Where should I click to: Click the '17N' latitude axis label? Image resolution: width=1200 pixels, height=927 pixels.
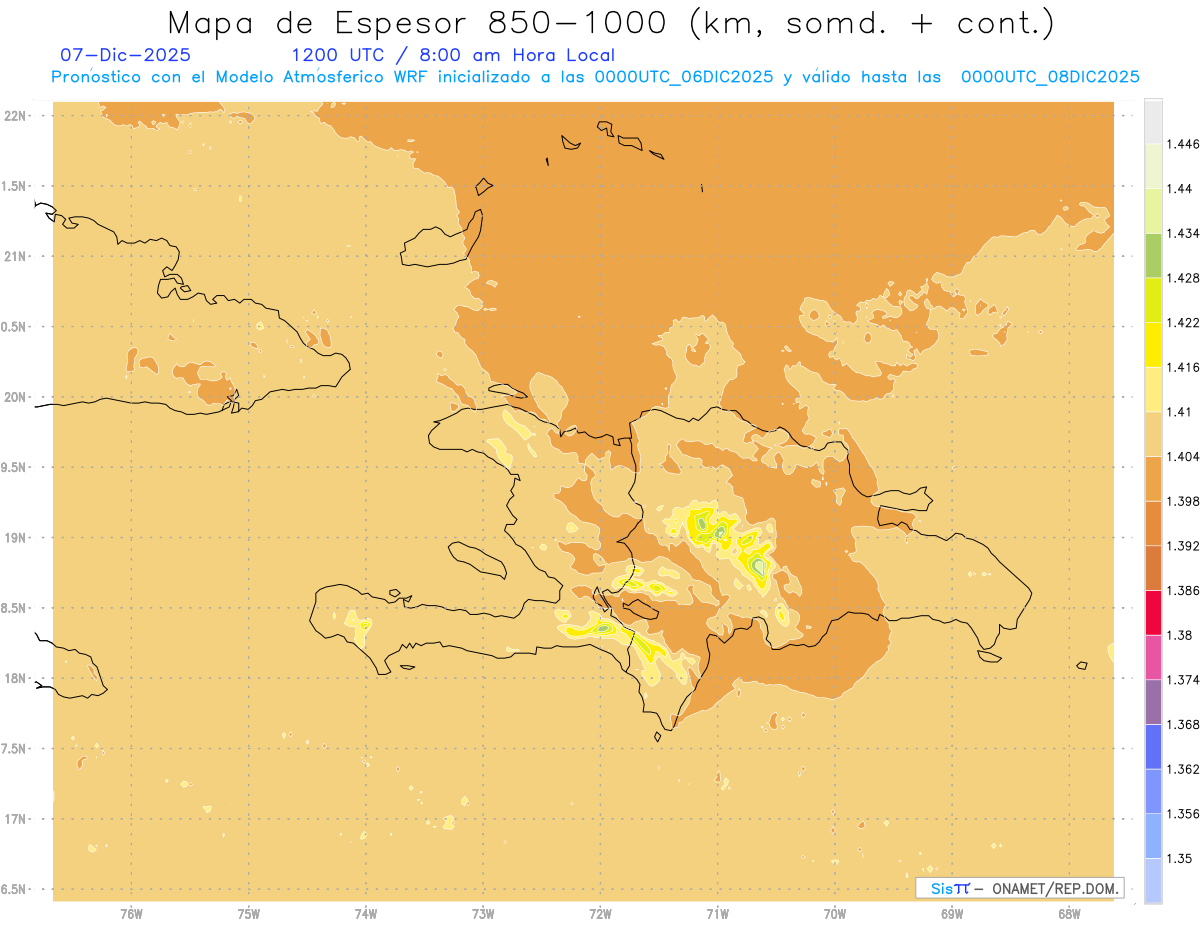click(x=15, y=819)
